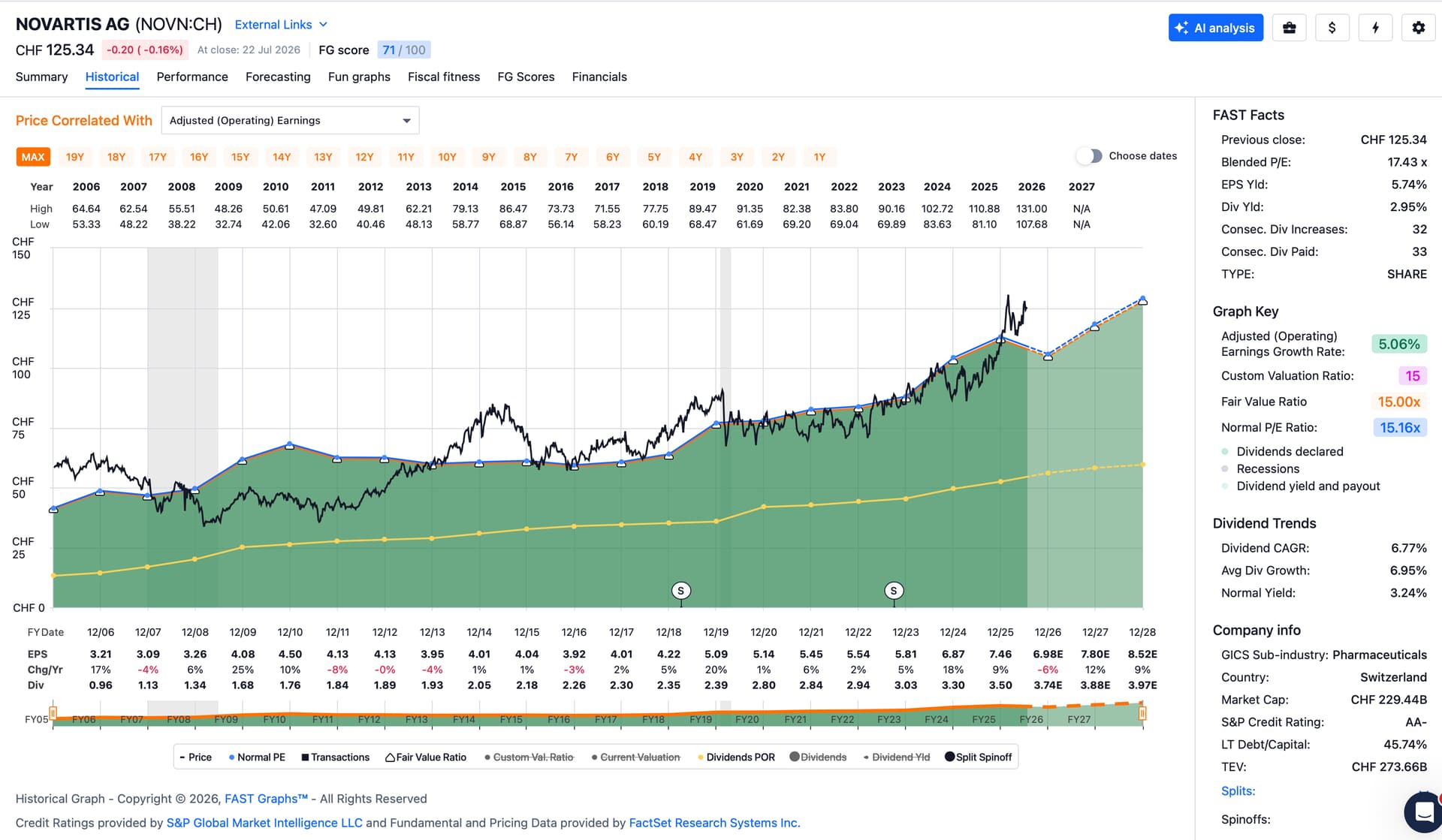The image size is (1442, 840).
Task: Click the FG score 71 / 100 badge
Action: [404, 50]
